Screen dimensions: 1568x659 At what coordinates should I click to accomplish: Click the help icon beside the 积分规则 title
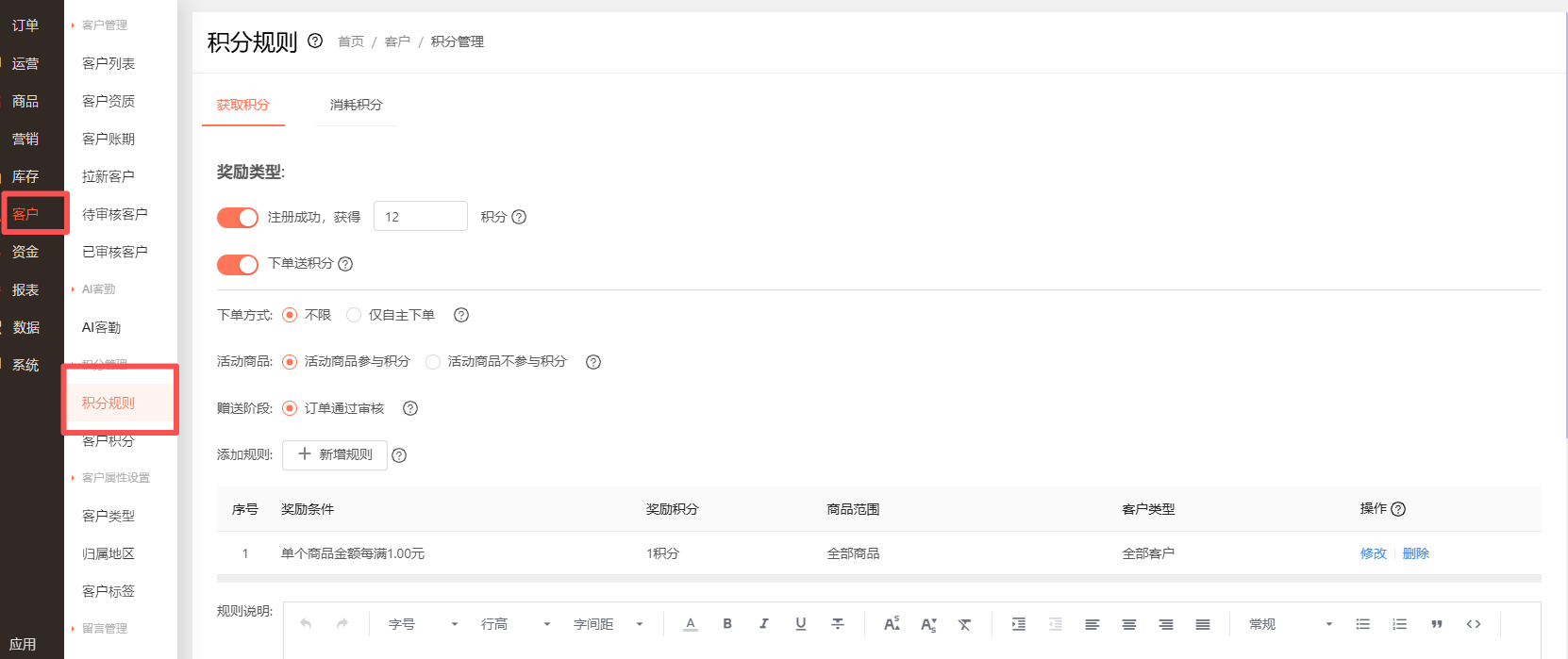pos(315,41)
